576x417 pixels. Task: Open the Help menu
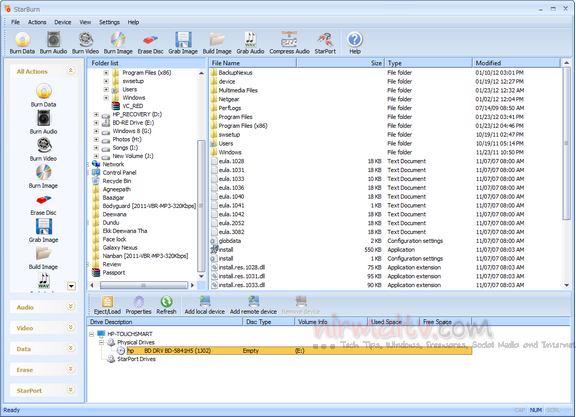click(133, 22)
